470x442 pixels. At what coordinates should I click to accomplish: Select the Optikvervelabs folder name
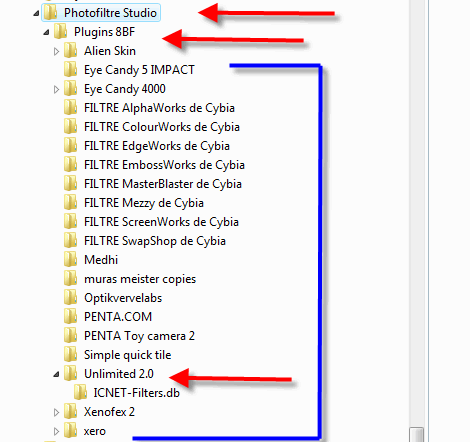123,298
